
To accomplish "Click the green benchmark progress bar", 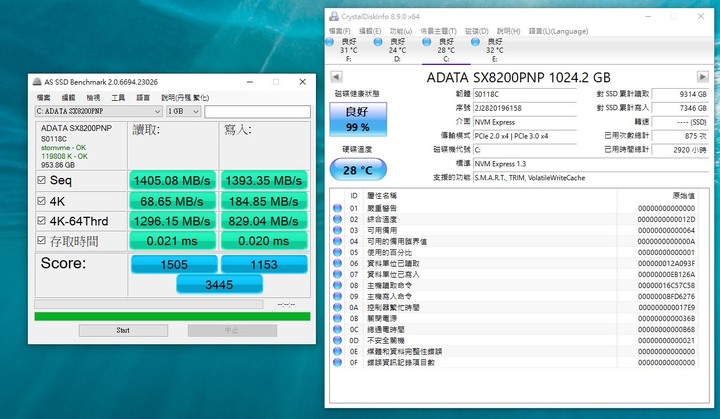I will 172,316.
